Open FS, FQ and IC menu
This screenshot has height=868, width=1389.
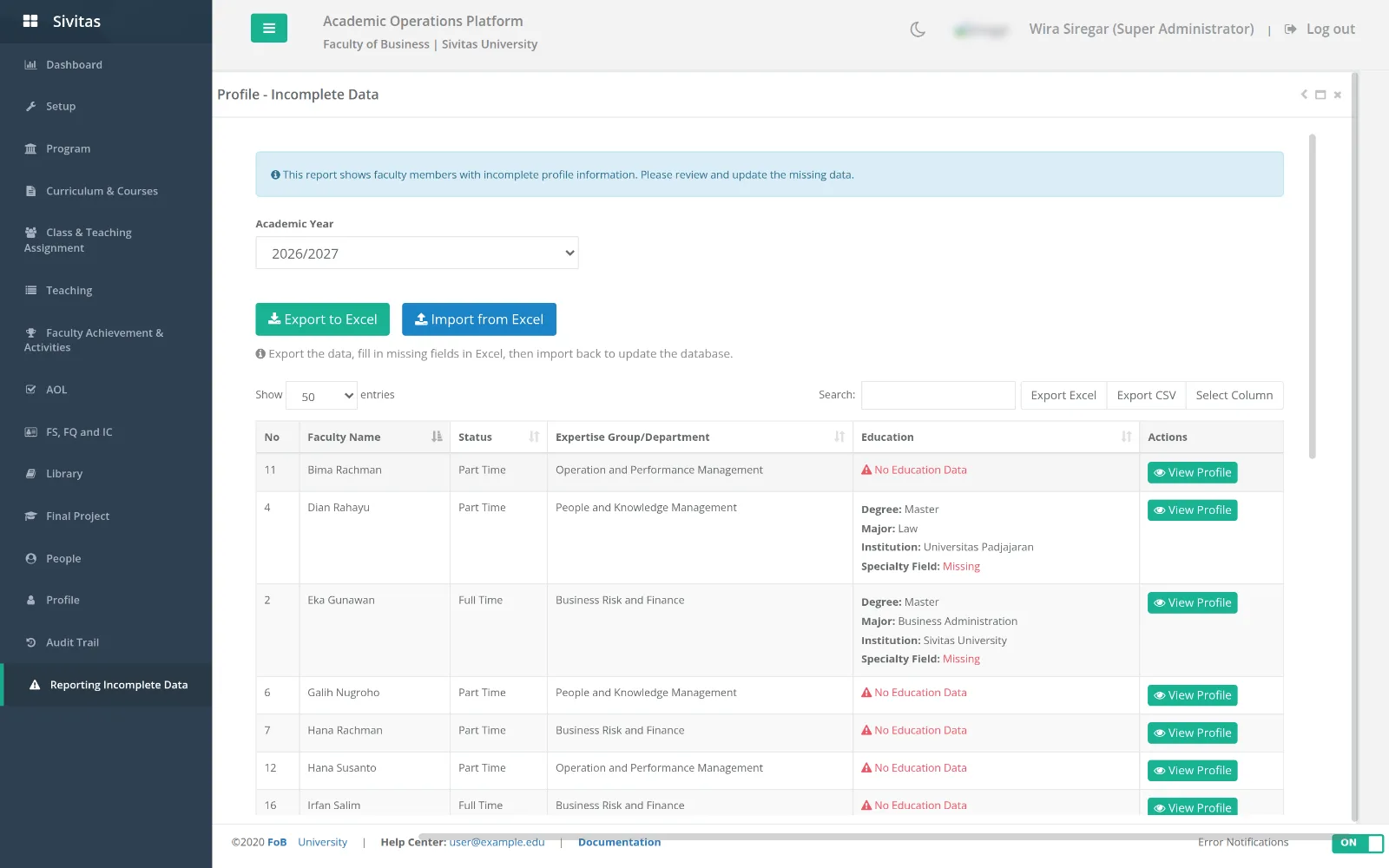(106, 431)
